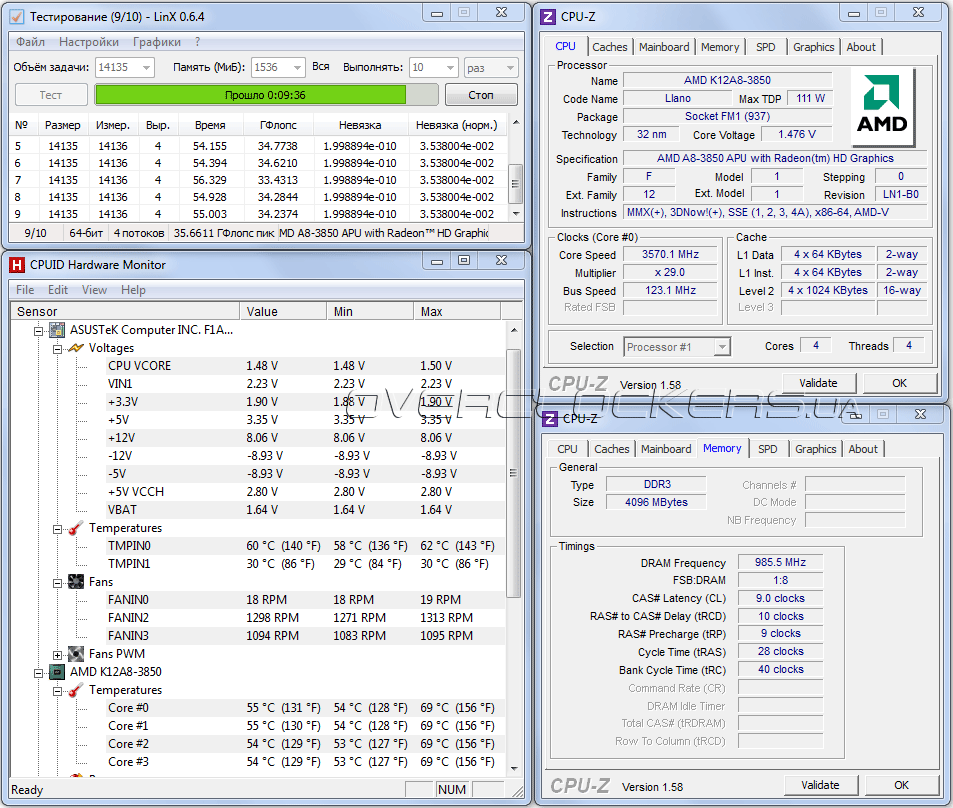Click the ASUSTeK motherboard chip icon
The image size is (953, 808).
click(57, 330)
